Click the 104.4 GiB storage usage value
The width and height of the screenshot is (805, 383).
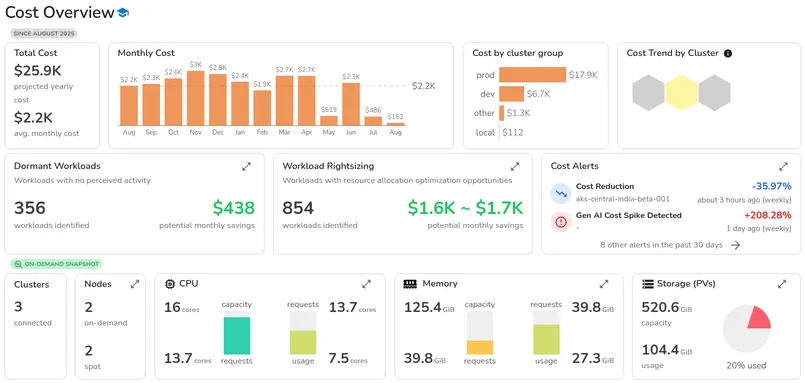point(667,350)
